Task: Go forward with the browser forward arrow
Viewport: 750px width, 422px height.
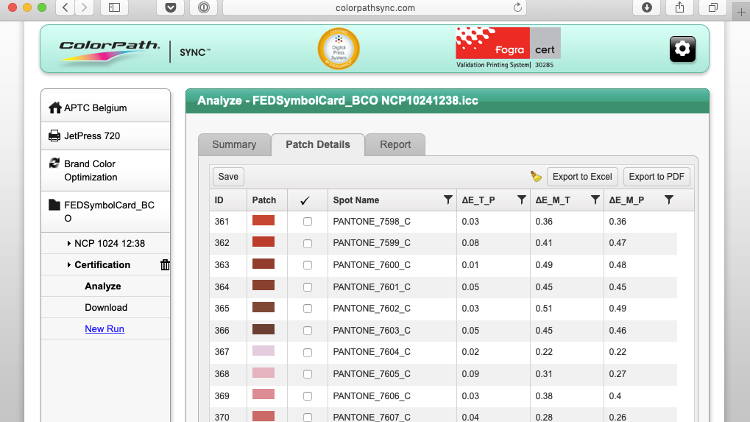Action: coord(84,7)
